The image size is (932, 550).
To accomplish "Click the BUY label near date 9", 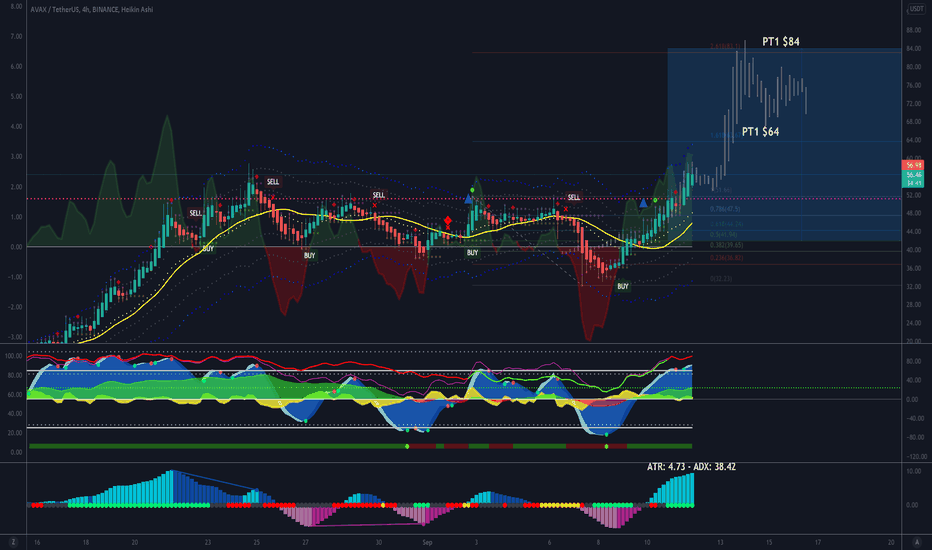I will point(622,287).
